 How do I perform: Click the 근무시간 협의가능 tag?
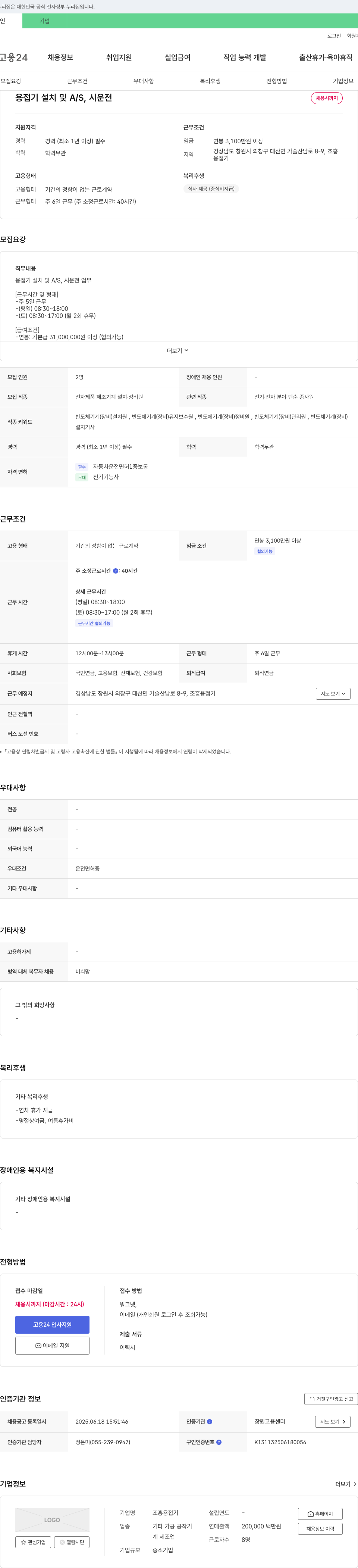click(94, 623)
